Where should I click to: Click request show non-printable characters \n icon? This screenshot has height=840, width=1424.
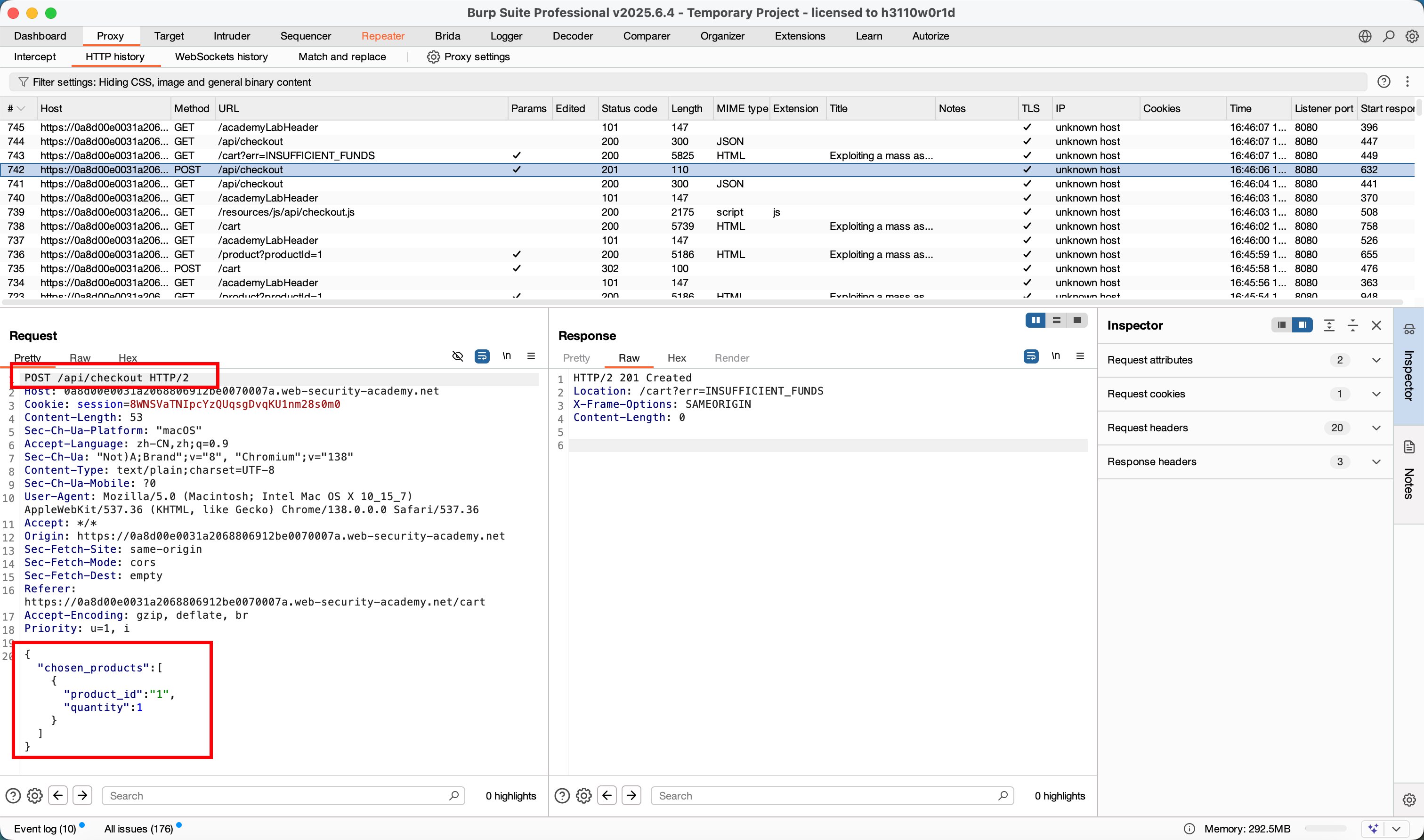[507, 356]
